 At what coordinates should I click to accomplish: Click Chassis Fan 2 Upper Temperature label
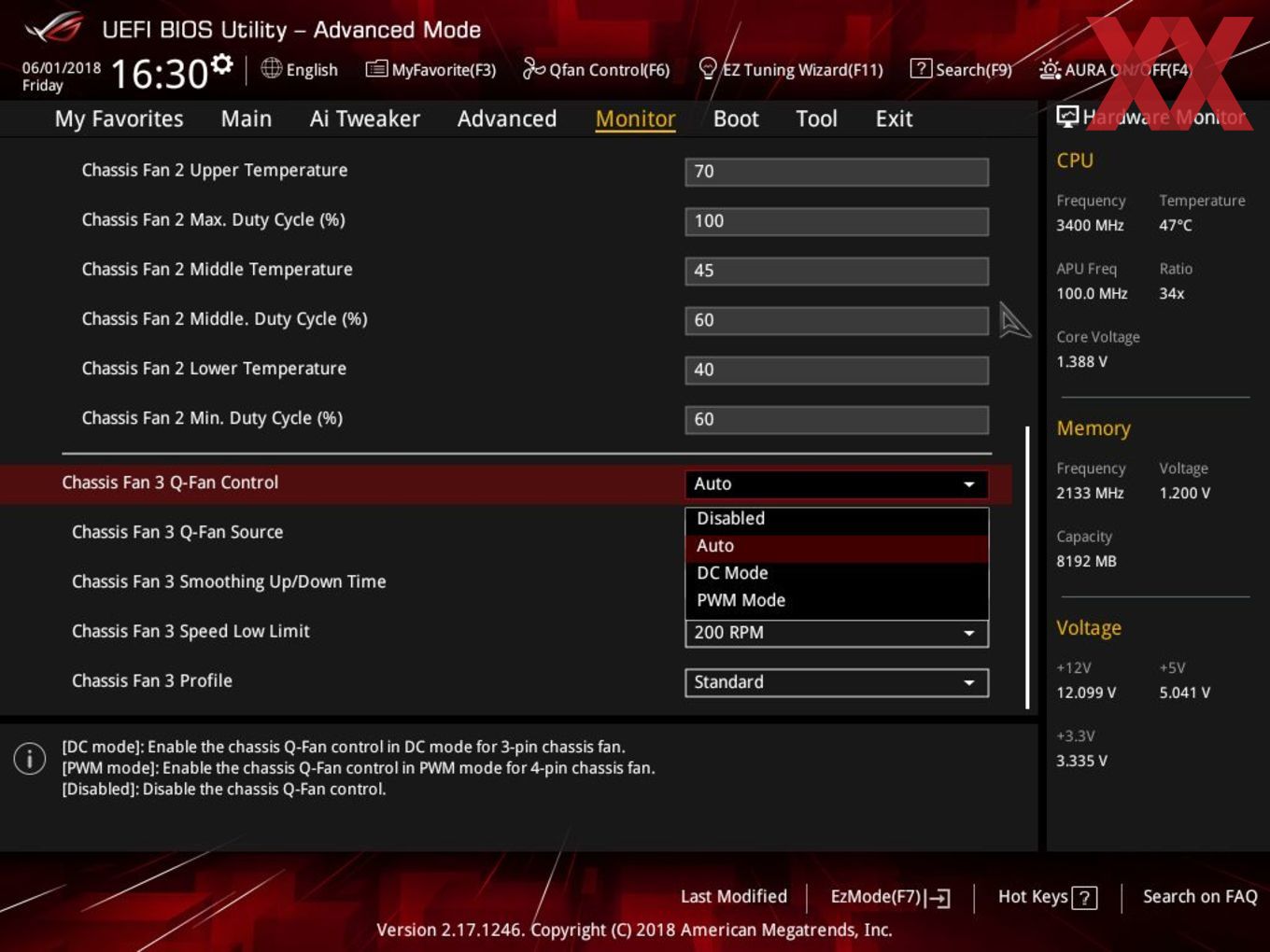215,170
